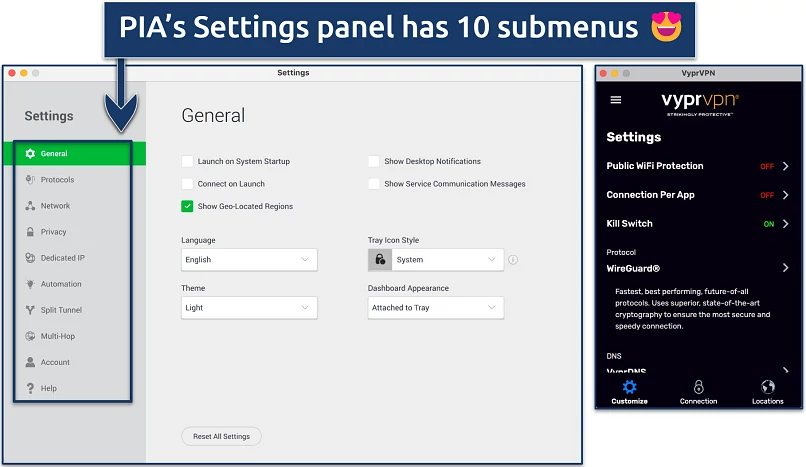806x467 pixels.
Task: Click the tray icon preview lock image
Action: [380, 260]
